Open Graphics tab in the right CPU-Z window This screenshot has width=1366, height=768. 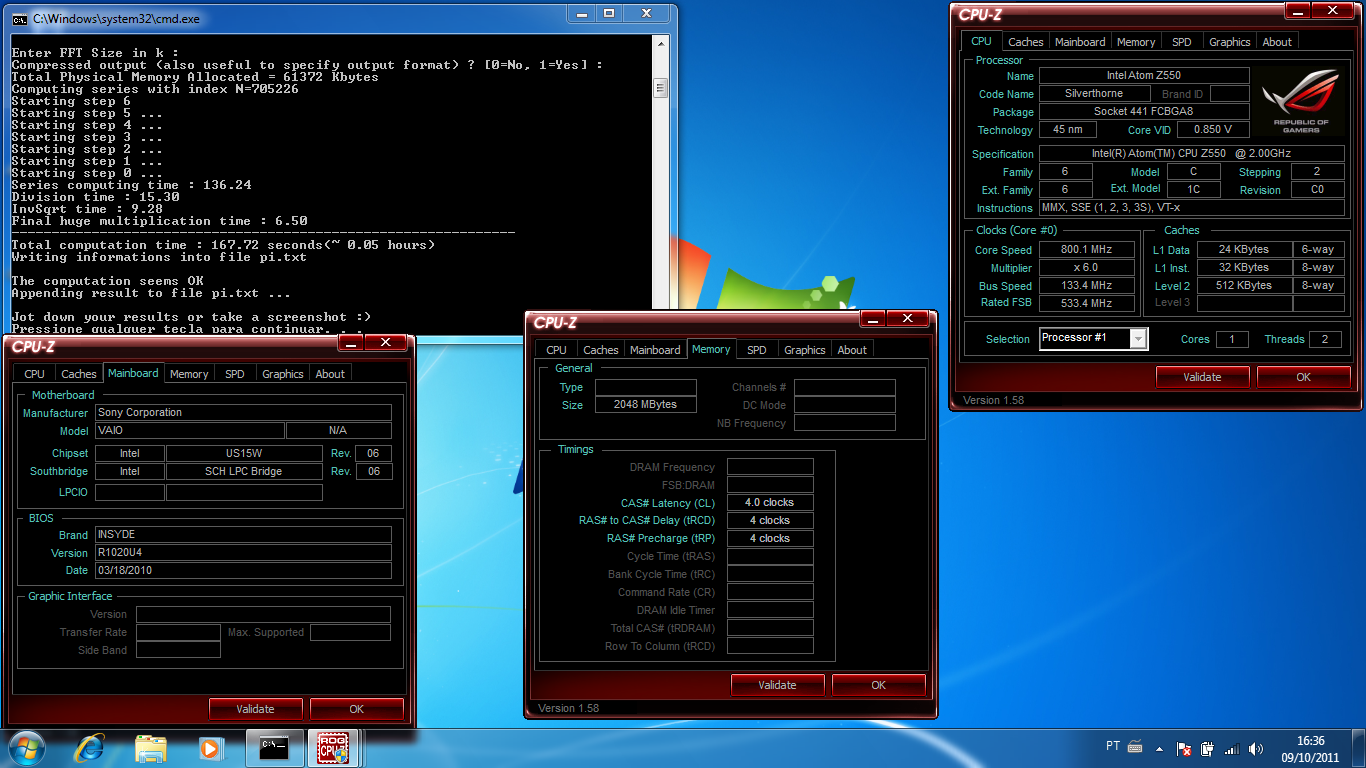pos(1229,42)
